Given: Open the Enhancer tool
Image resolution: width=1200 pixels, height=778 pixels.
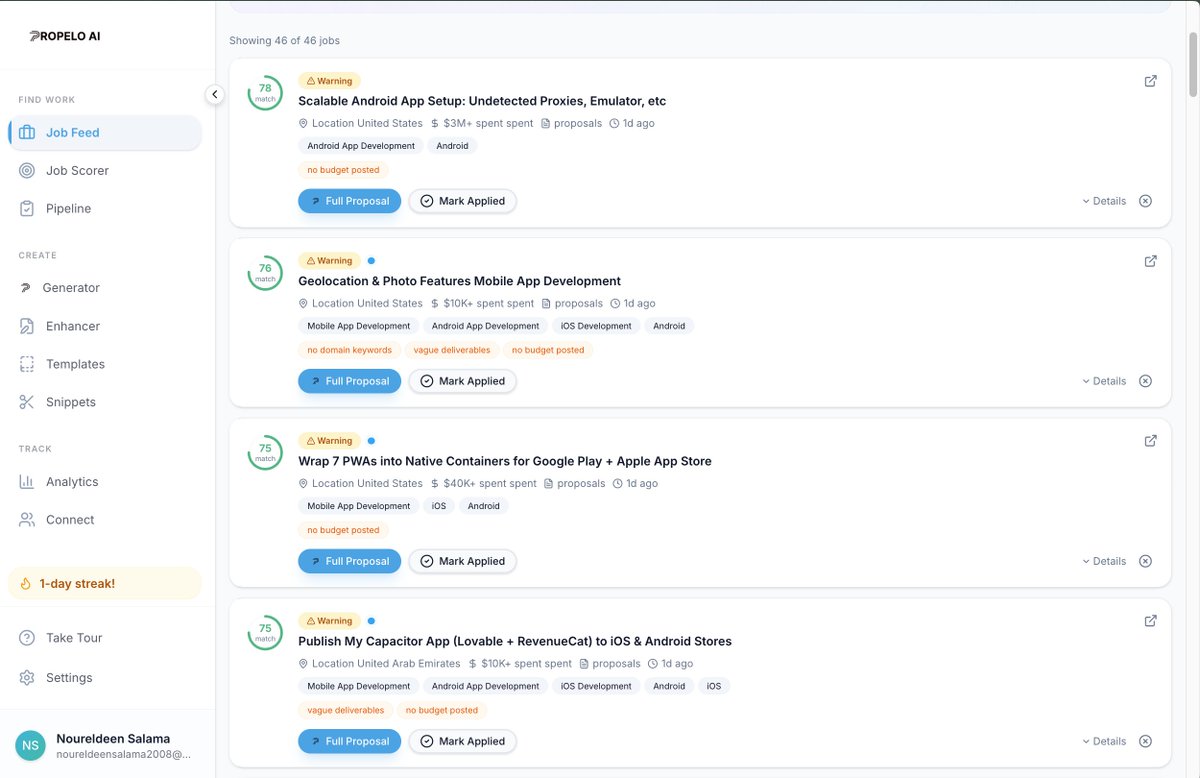Looking at the screenshot, I should (75, 325).
